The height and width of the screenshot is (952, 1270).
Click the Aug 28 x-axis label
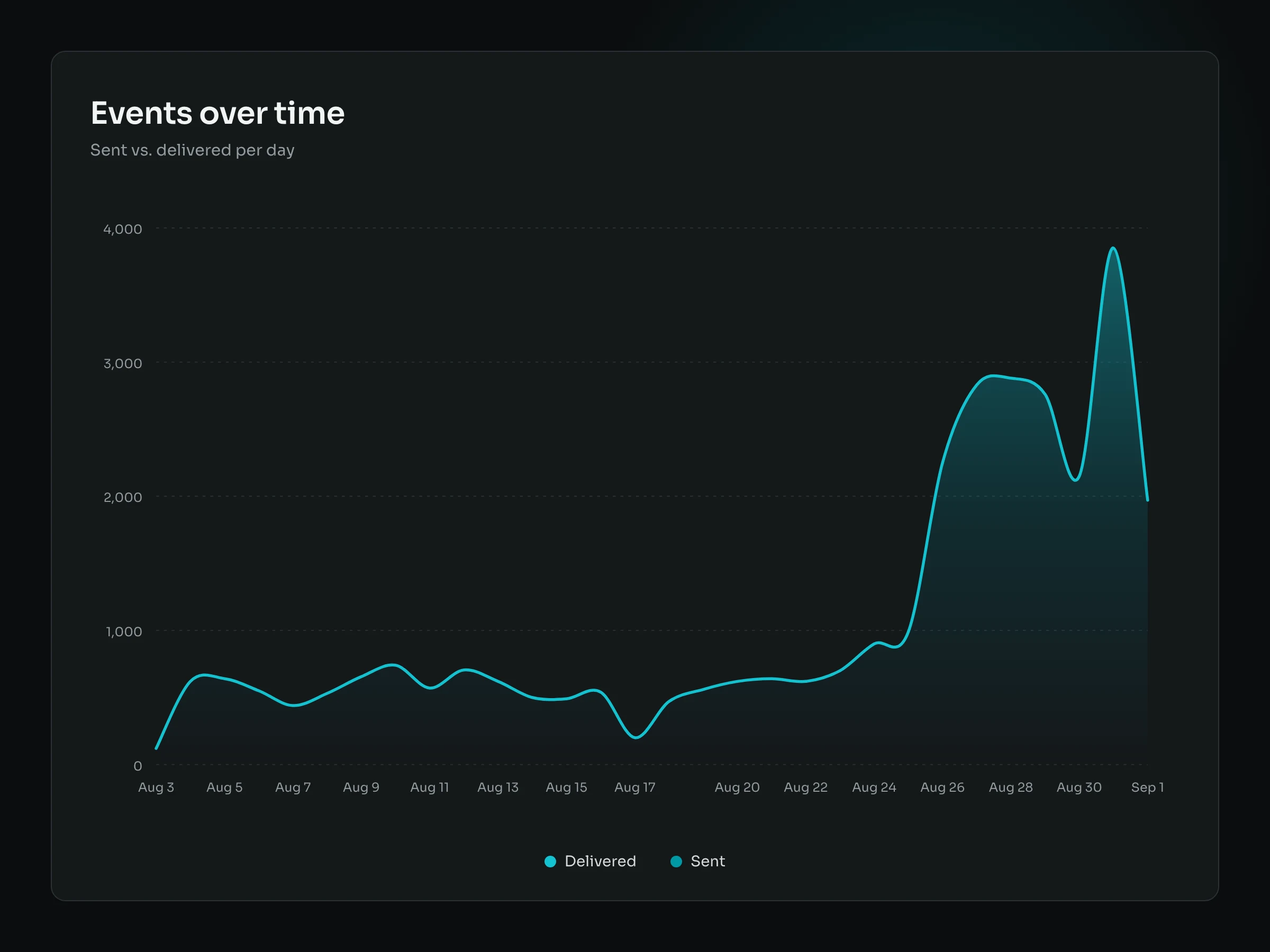coord(1011,788)
